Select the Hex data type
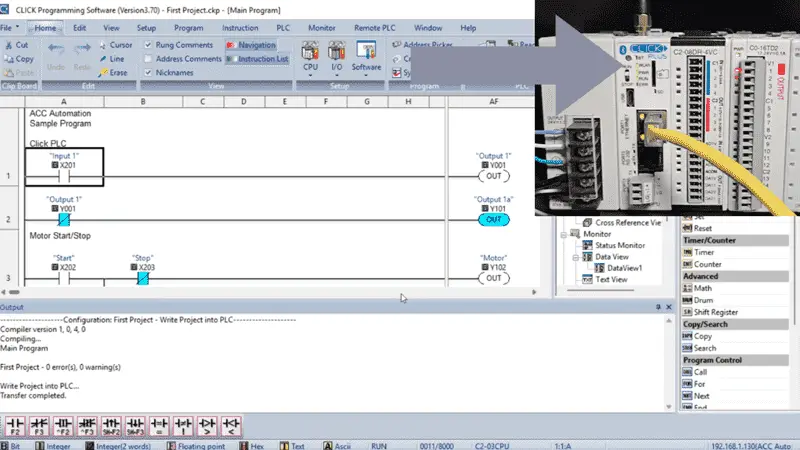The image size is (800, 450). coord(252,446)
